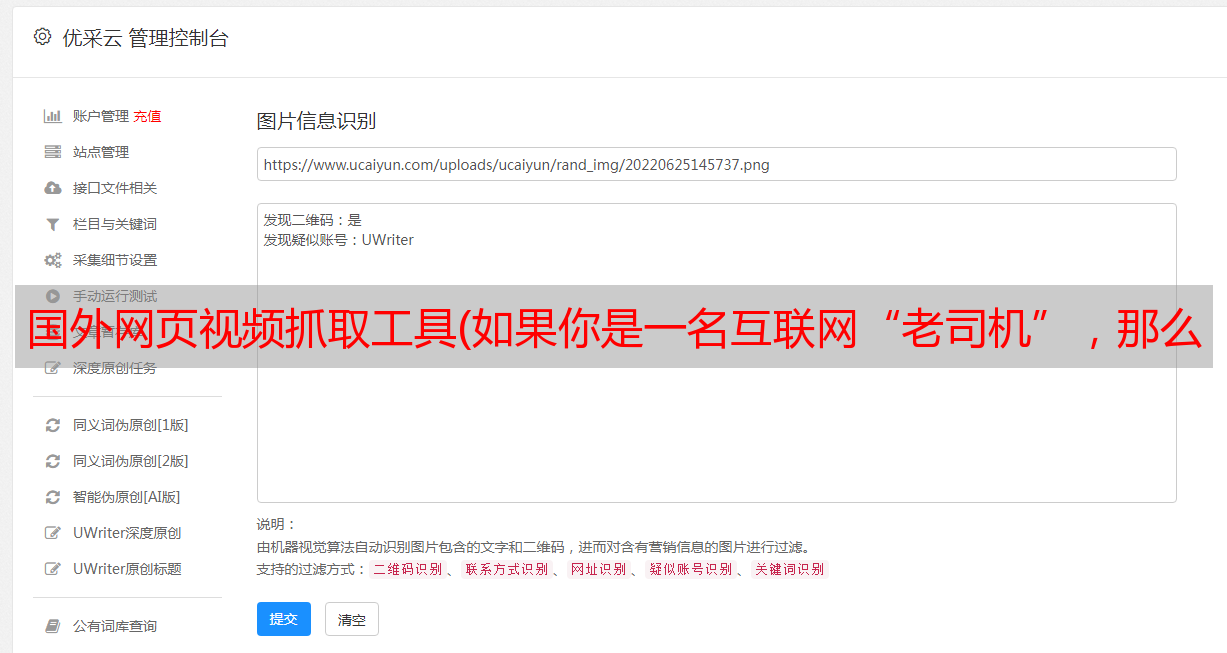Click the refresh icon beside 同义词伪原创[1版]
The width and height of the screenshot is (1227, 653).
tap(53, 425)
